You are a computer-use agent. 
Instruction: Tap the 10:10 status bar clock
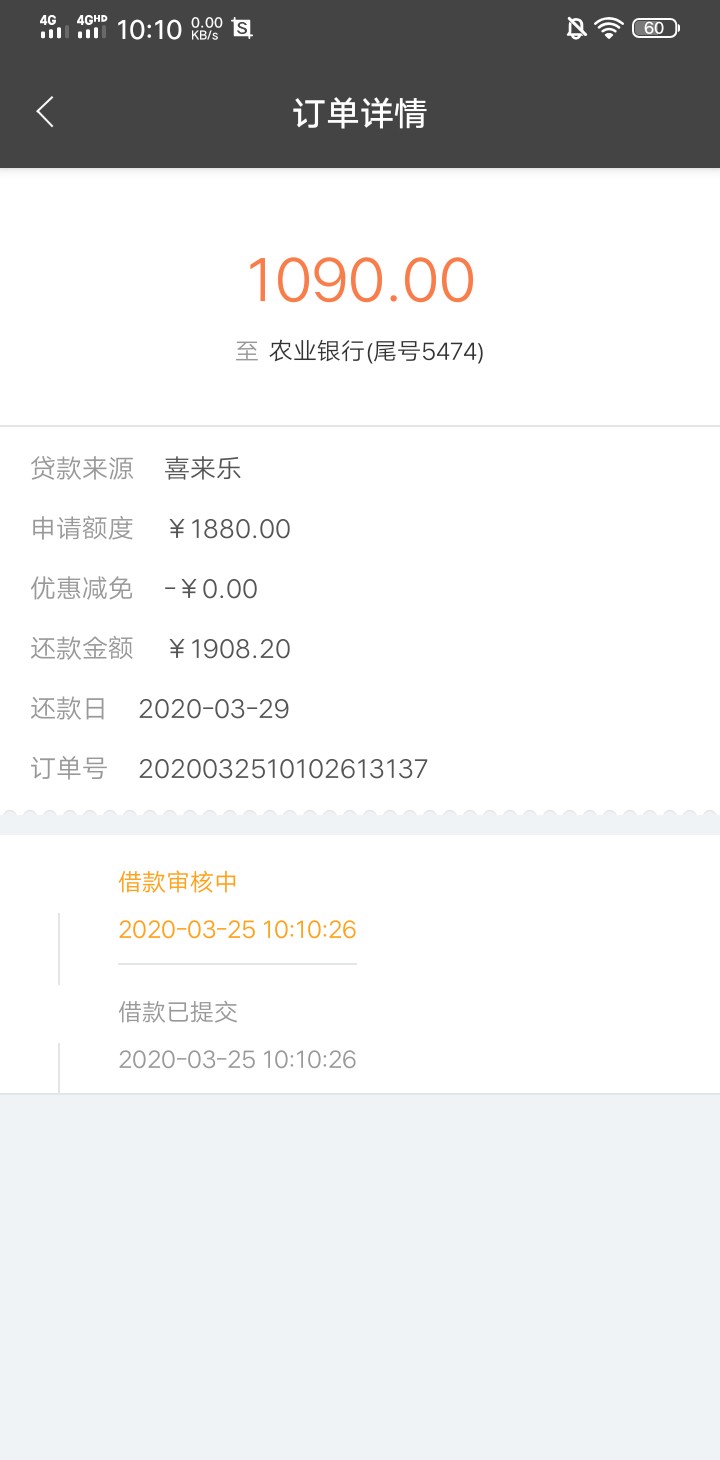[149, 29]
